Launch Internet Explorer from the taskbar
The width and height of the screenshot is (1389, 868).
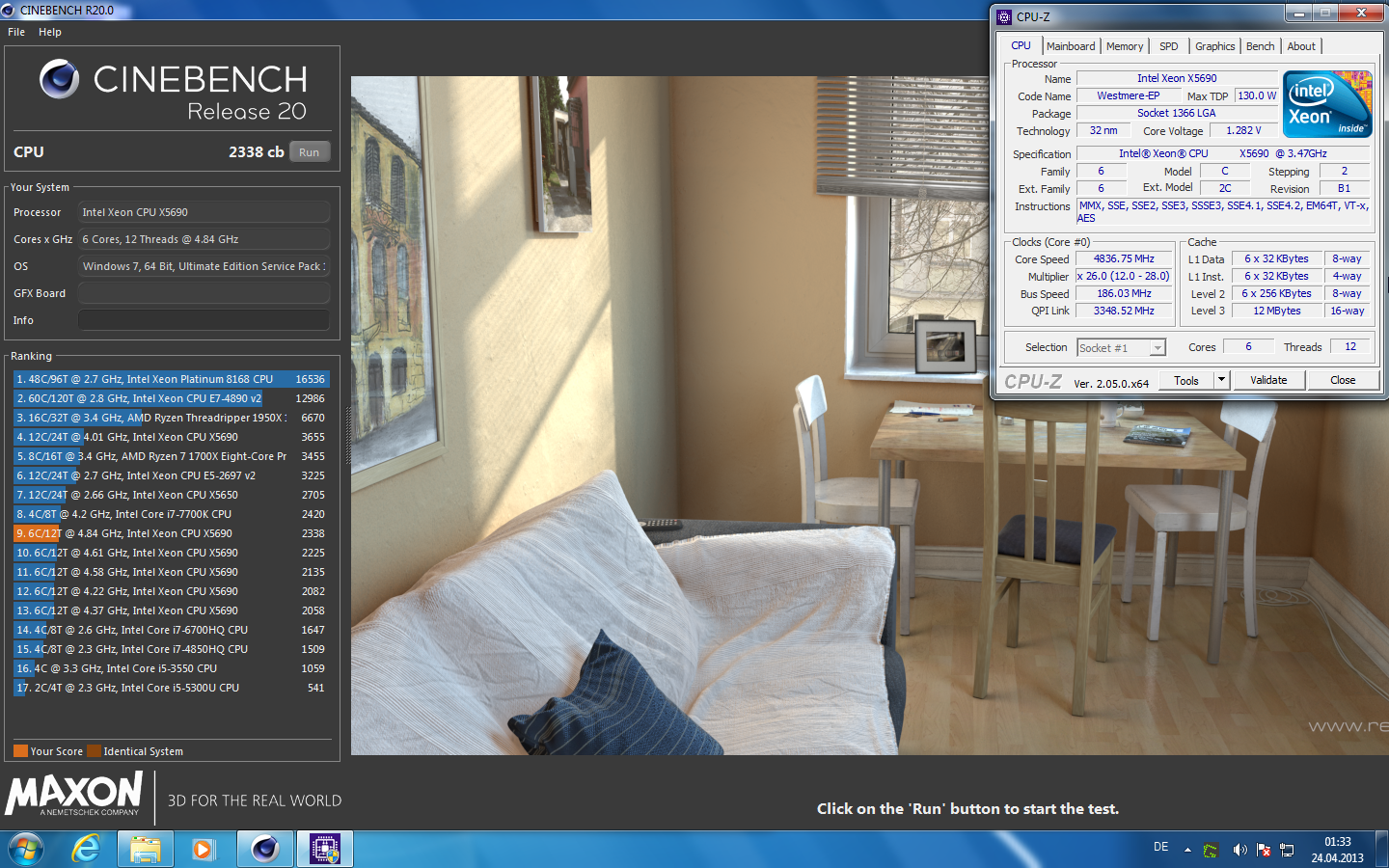coord(87,850)
